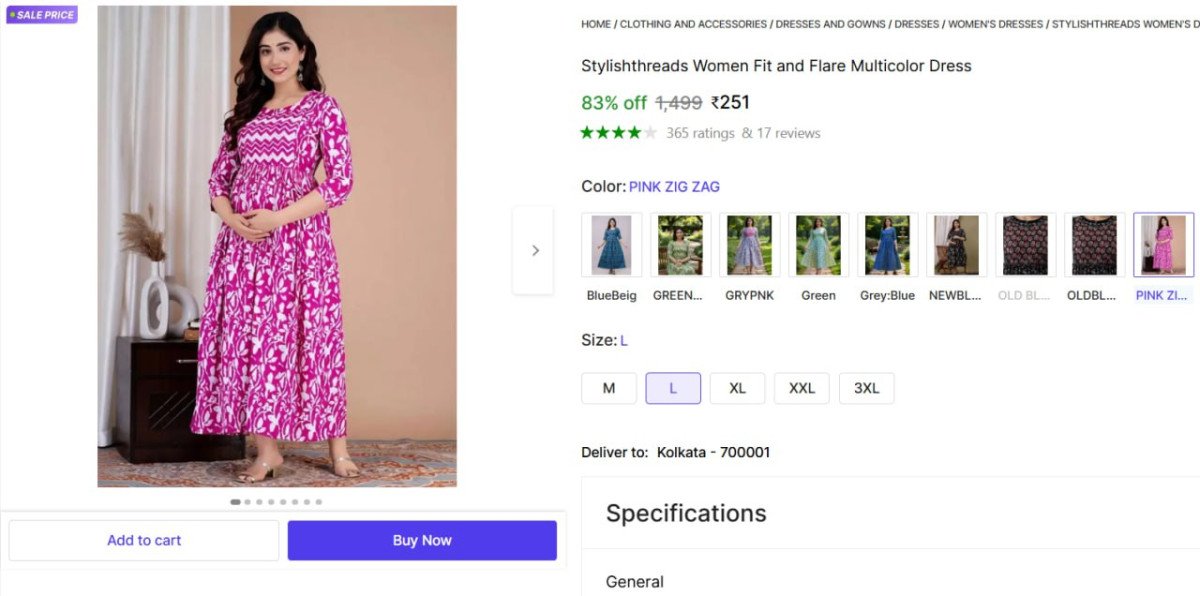Change delivery location Kolkata - 700001
This screenshot has width=1200, height=596.
713,452
